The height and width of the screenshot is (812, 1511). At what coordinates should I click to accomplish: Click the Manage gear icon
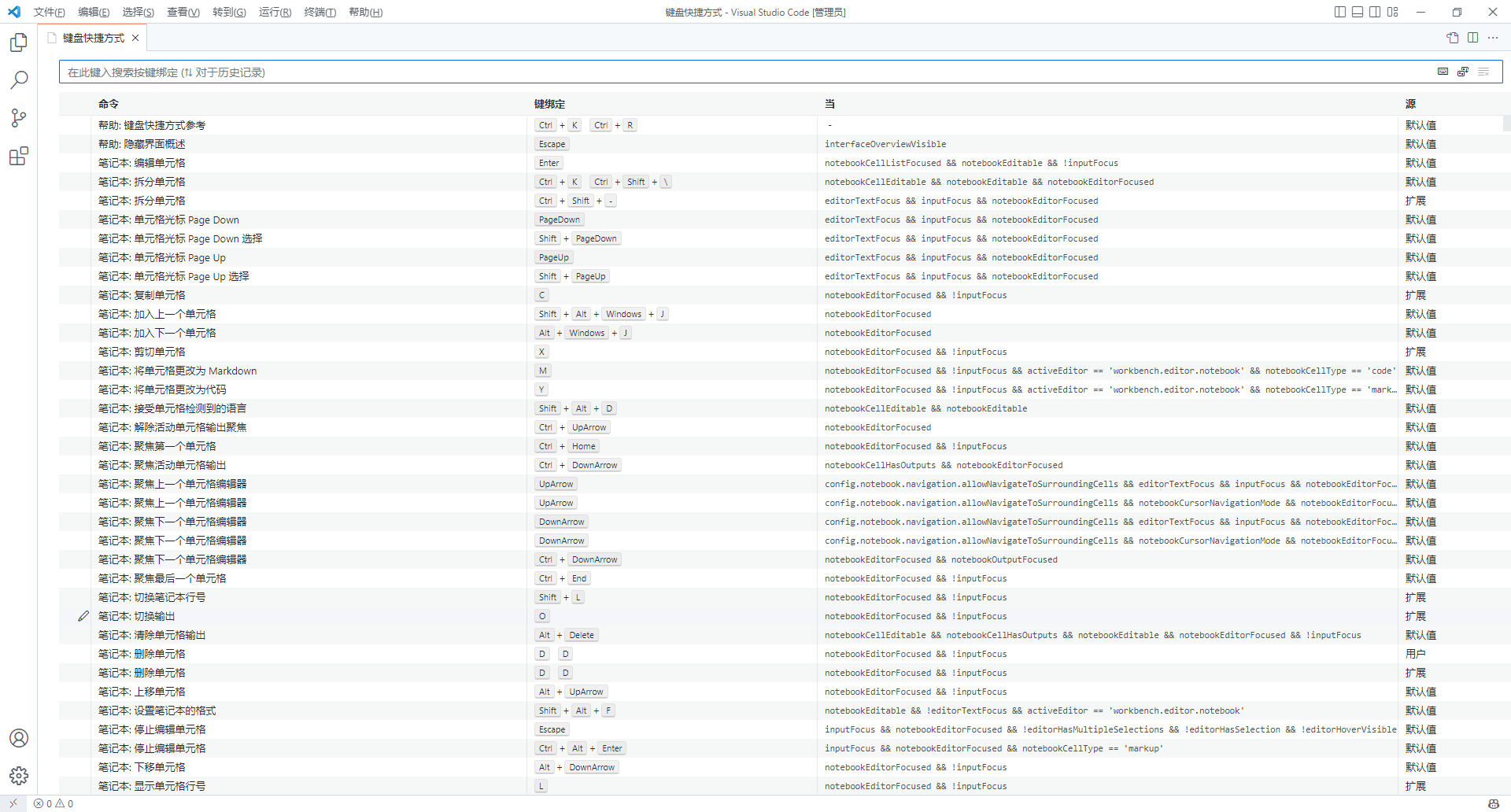tap(19, 776)
